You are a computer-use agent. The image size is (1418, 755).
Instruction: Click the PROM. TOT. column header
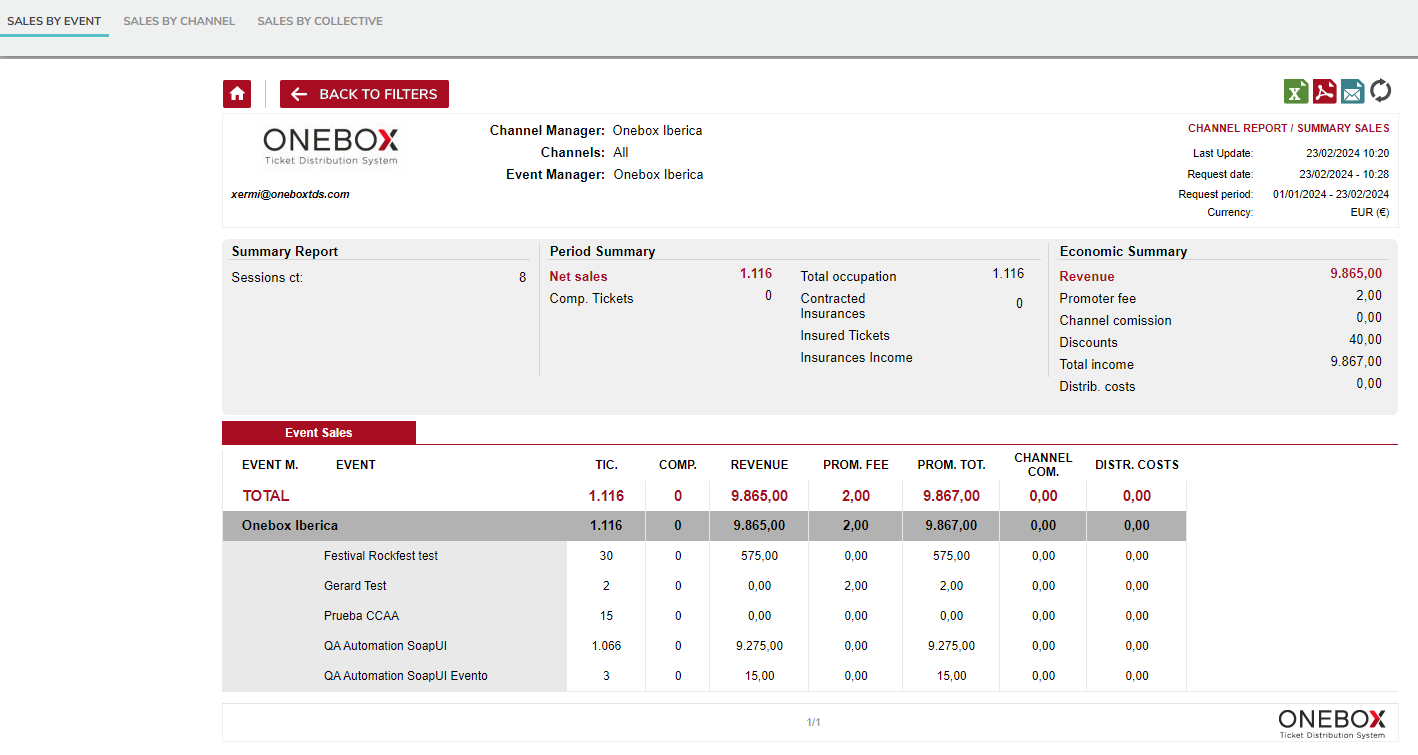coord(952,465)
